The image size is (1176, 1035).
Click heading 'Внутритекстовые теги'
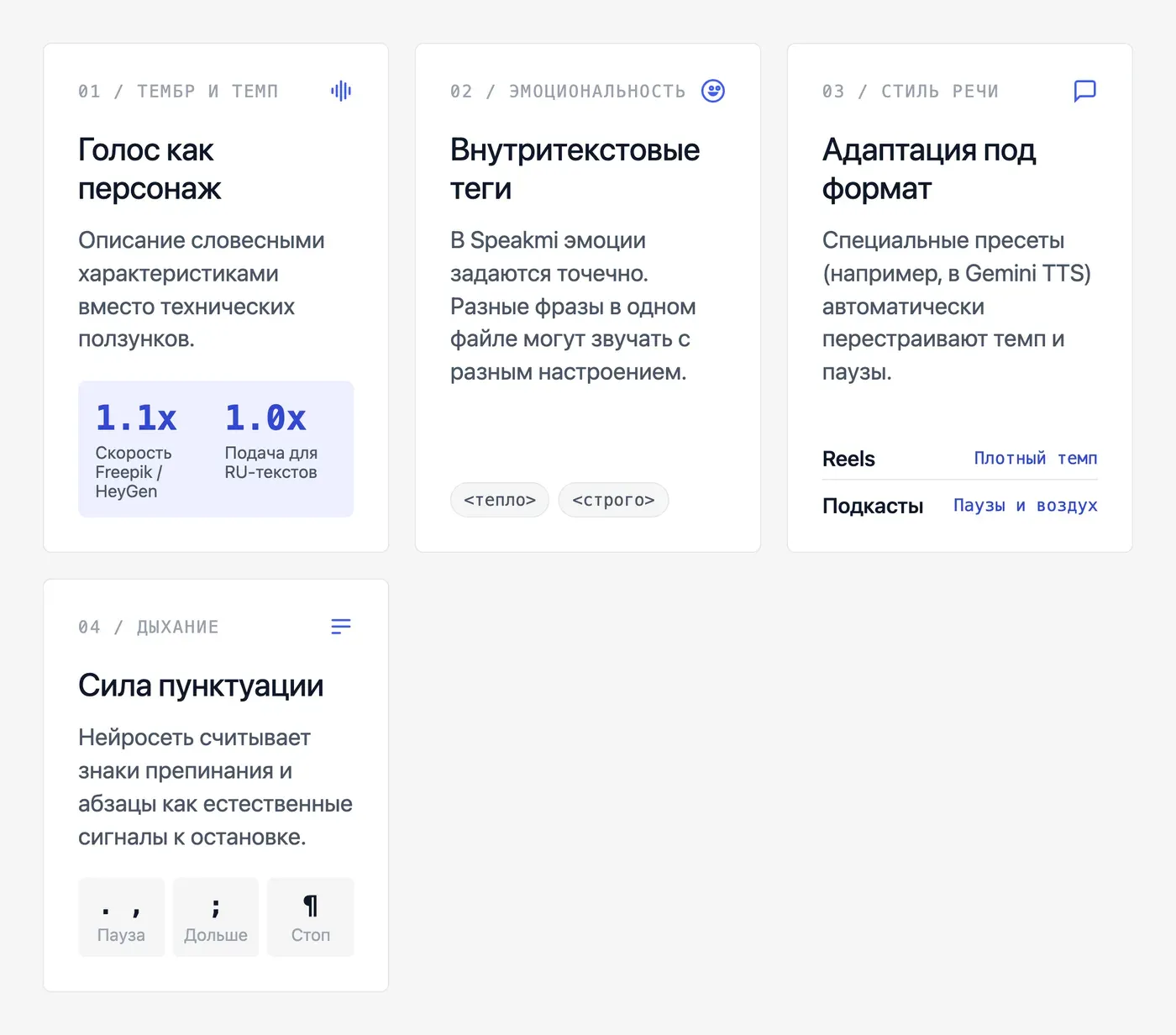point(575,169)
